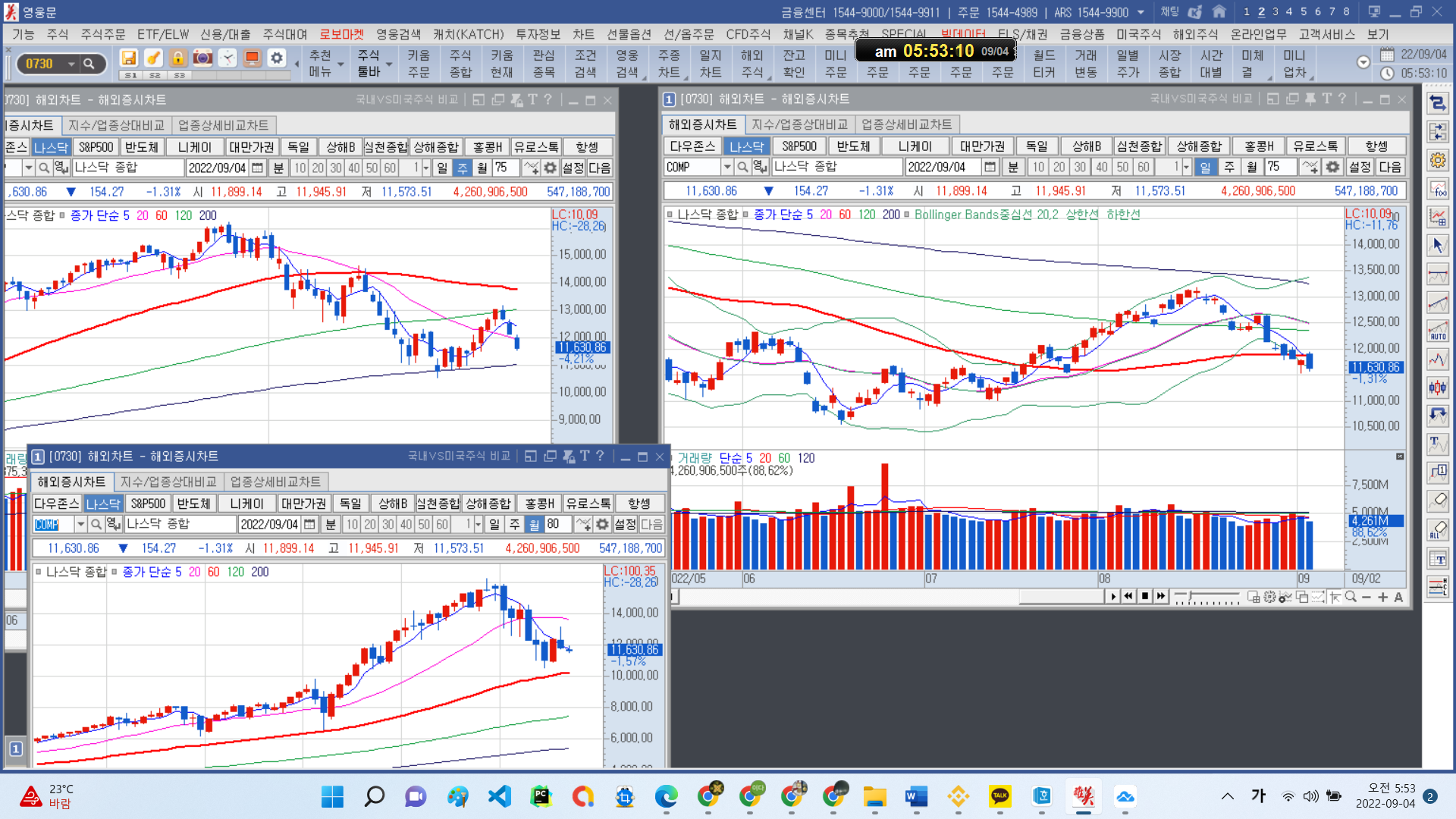
Task: Select S&P500 index in right chart window
Action: click(x=799, y=146)
